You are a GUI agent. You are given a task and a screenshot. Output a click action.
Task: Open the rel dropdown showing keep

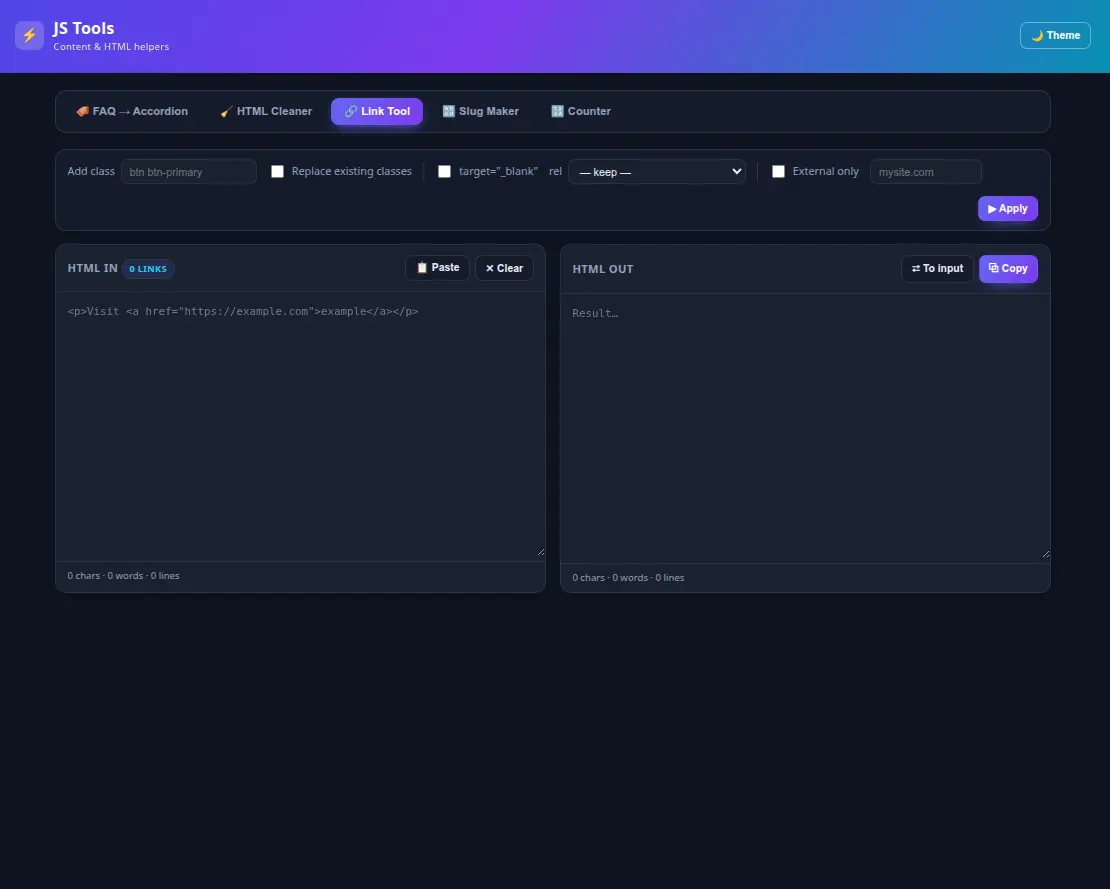pyautogui.click(x=657, y=172)
